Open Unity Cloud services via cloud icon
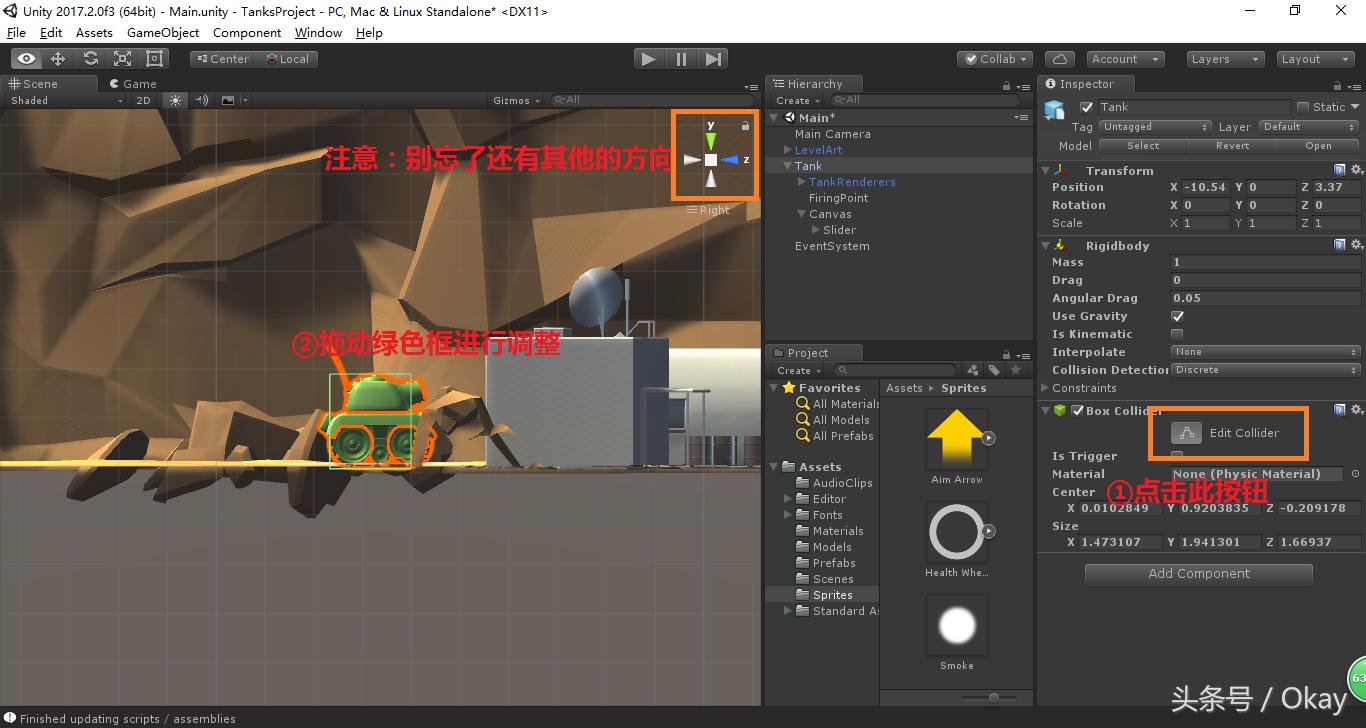Screen dimensions: 1366x728 pos(1059,58)
